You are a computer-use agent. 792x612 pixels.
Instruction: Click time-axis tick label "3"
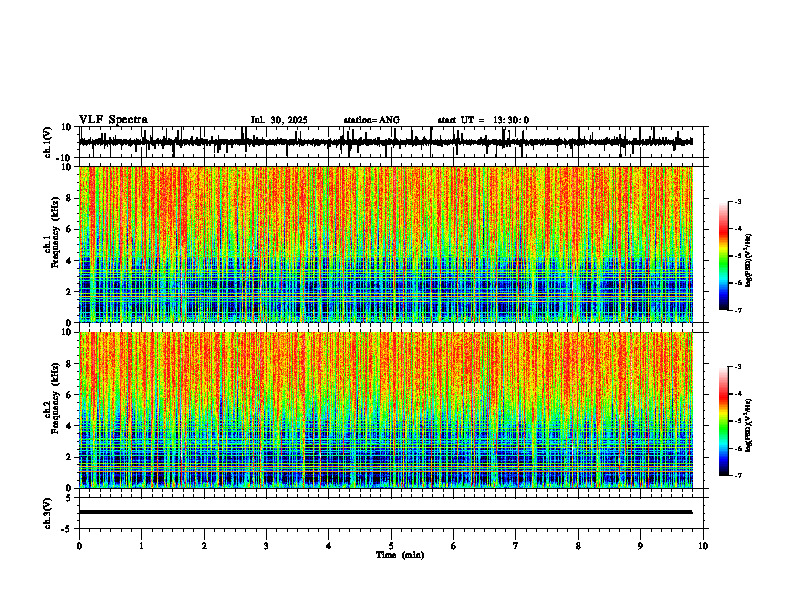(266, 546)
